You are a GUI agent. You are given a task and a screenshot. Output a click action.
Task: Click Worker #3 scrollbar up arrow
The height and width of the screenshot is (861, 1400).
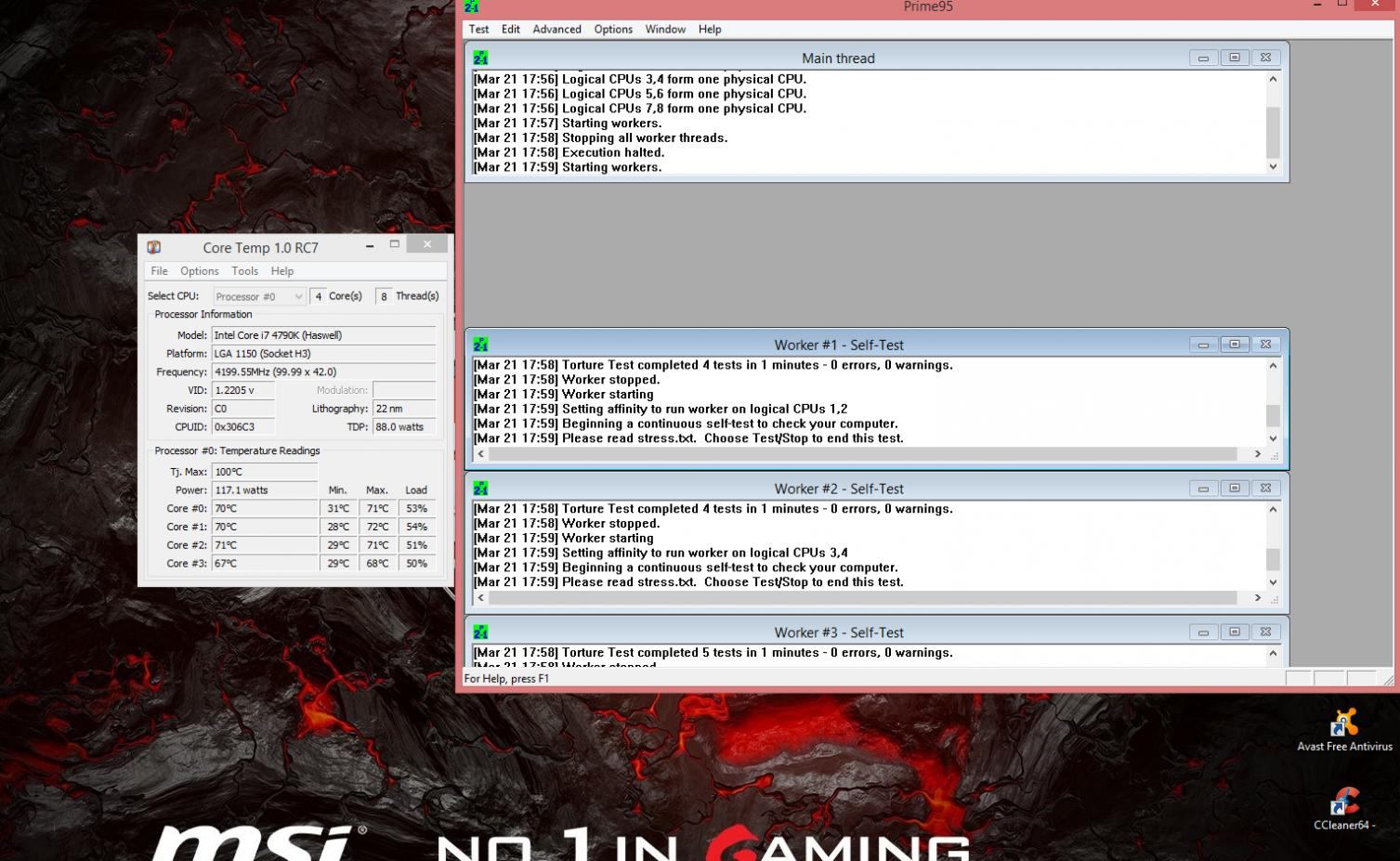point(1273,654)
